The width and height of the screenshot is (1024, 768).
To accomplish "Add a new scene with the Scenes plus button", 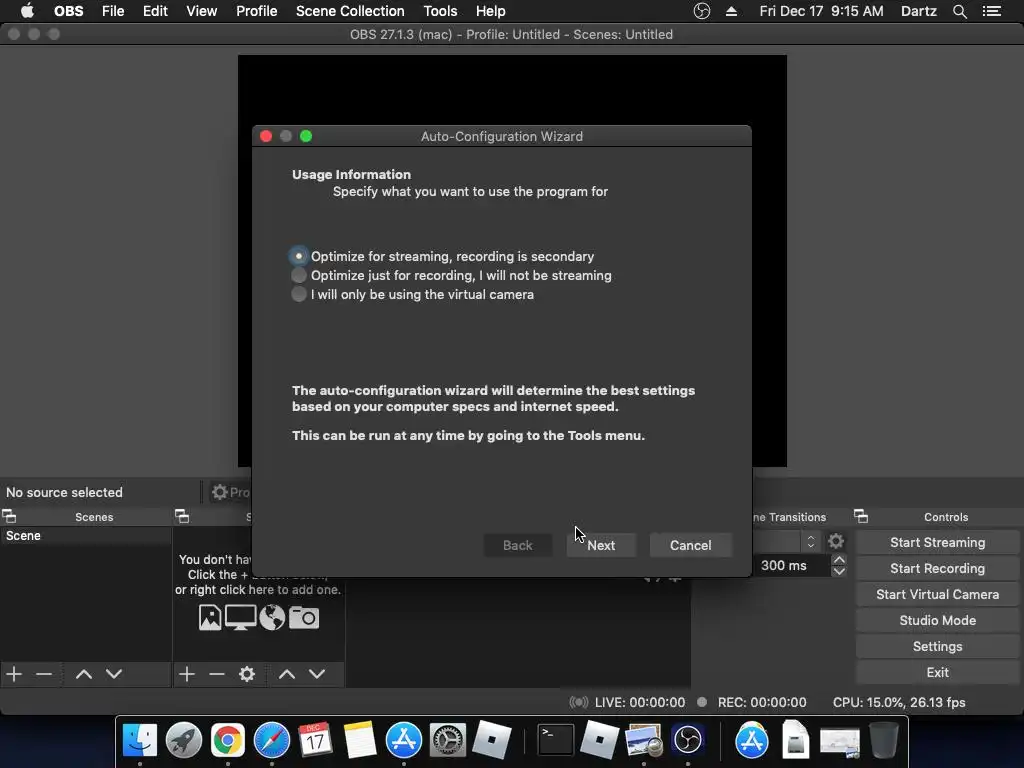I will tap(14, 674).
